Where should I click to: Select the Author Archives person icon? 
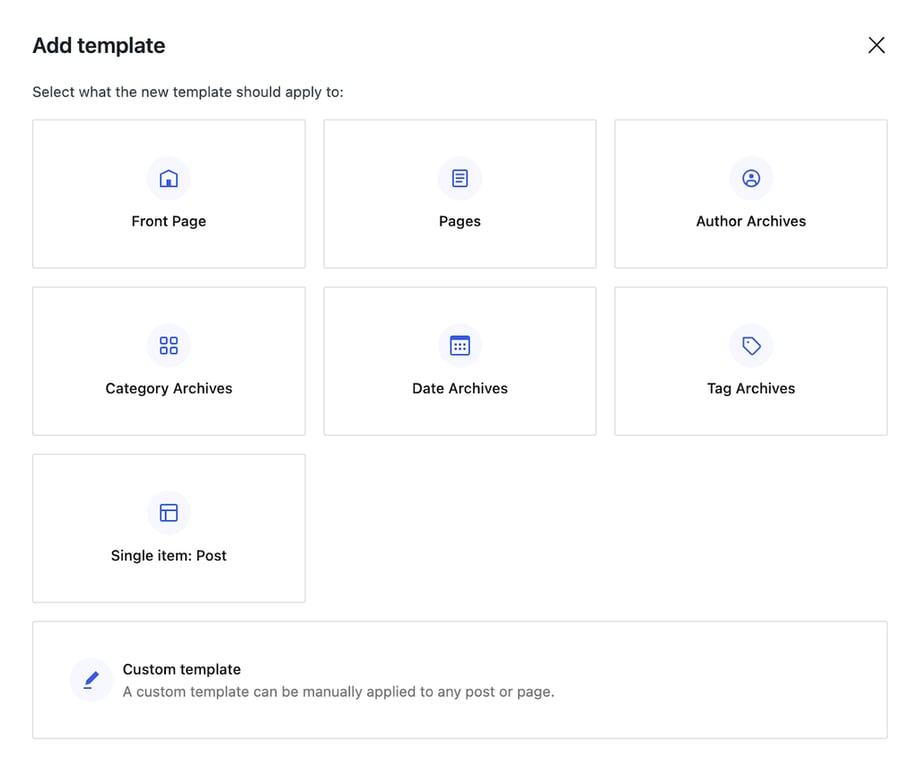click(x=750, y=178)
